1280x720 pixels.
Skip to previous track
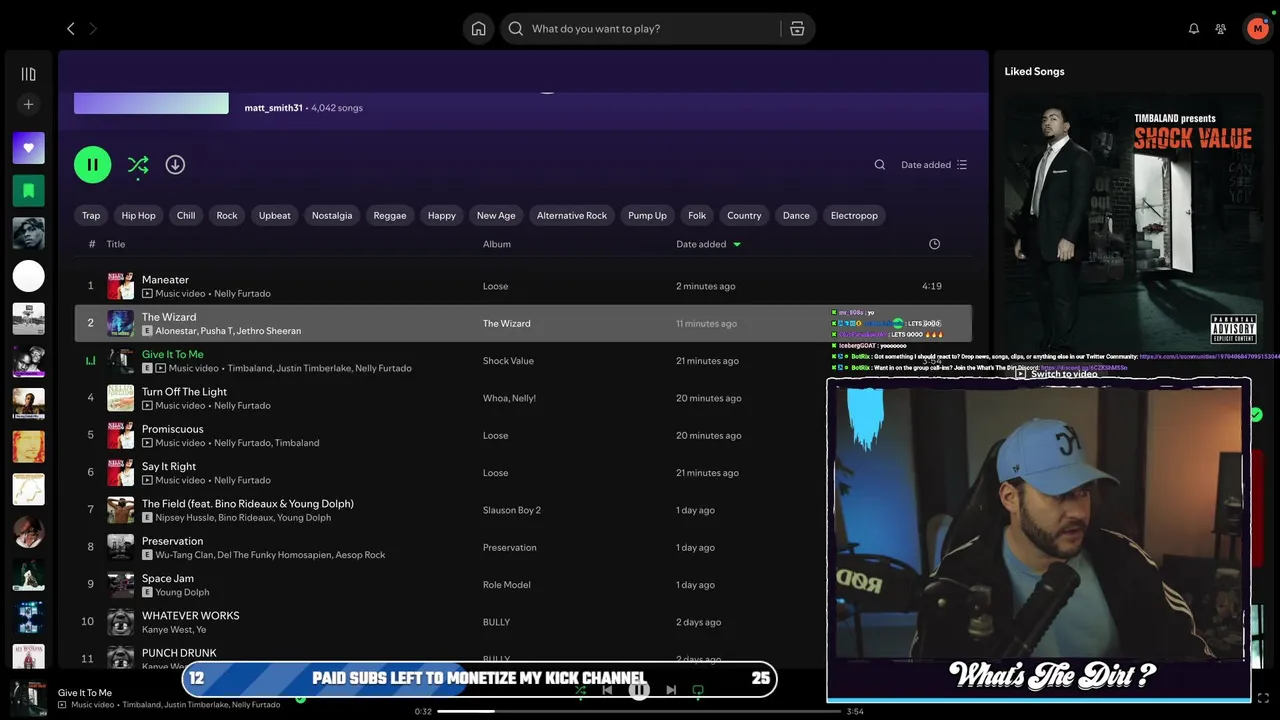607,690
